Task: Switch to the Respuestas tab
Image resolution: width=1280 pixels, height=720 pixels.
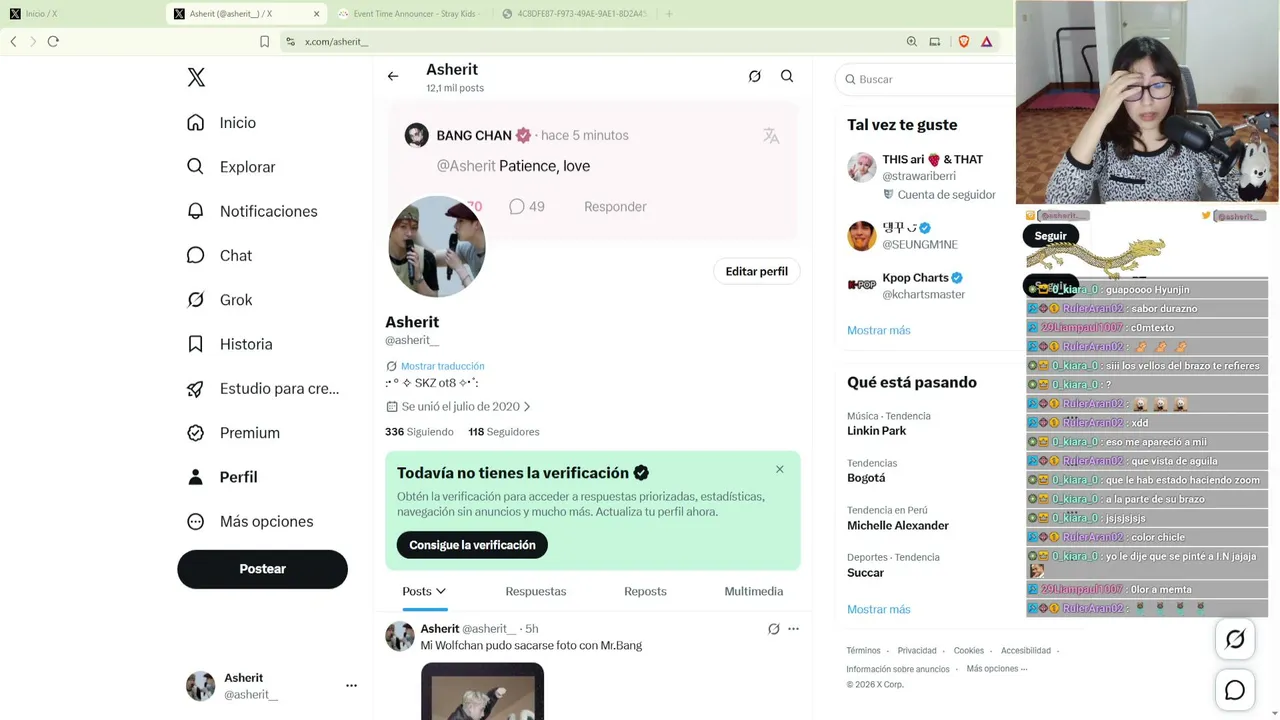Action: pos(536,591)
